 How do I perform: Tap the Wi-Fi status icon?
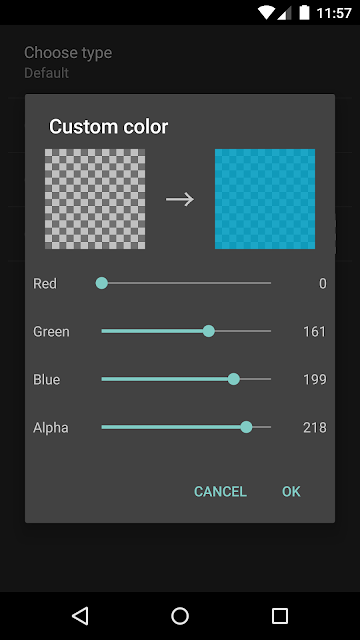(267, 13)
